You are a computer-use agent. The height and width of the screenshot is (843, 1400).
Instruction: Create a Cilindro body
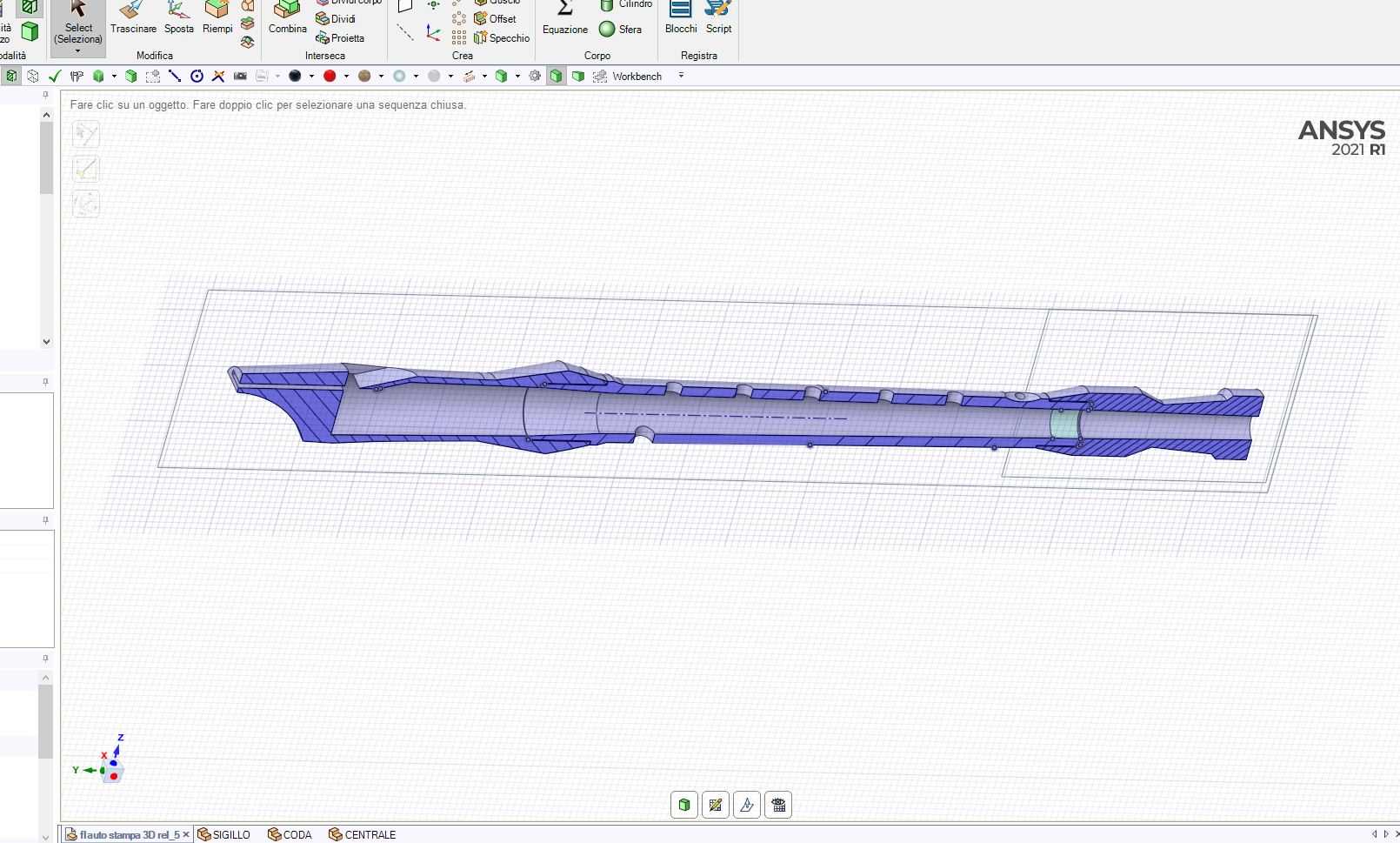coord(626,4)
